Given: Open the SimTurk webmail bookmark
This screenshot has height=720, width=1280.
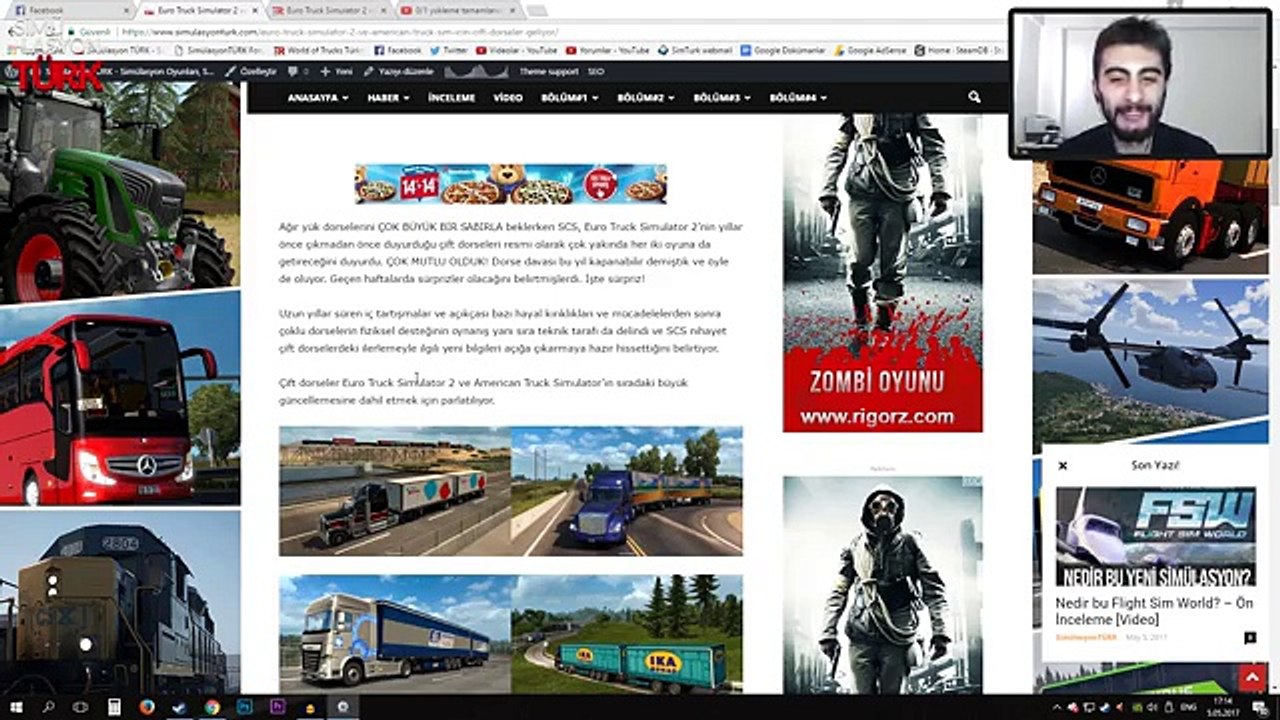Looking at the screenshot, I should click(695, 50).
